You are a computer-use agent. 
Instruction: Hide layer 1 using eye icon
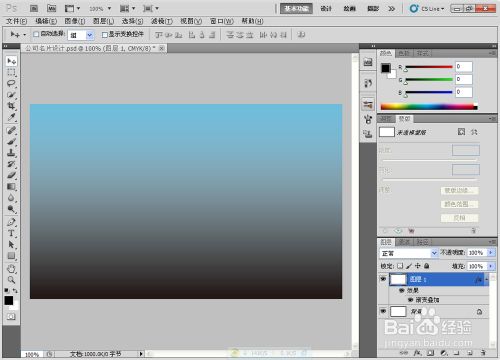pos(383,279)
